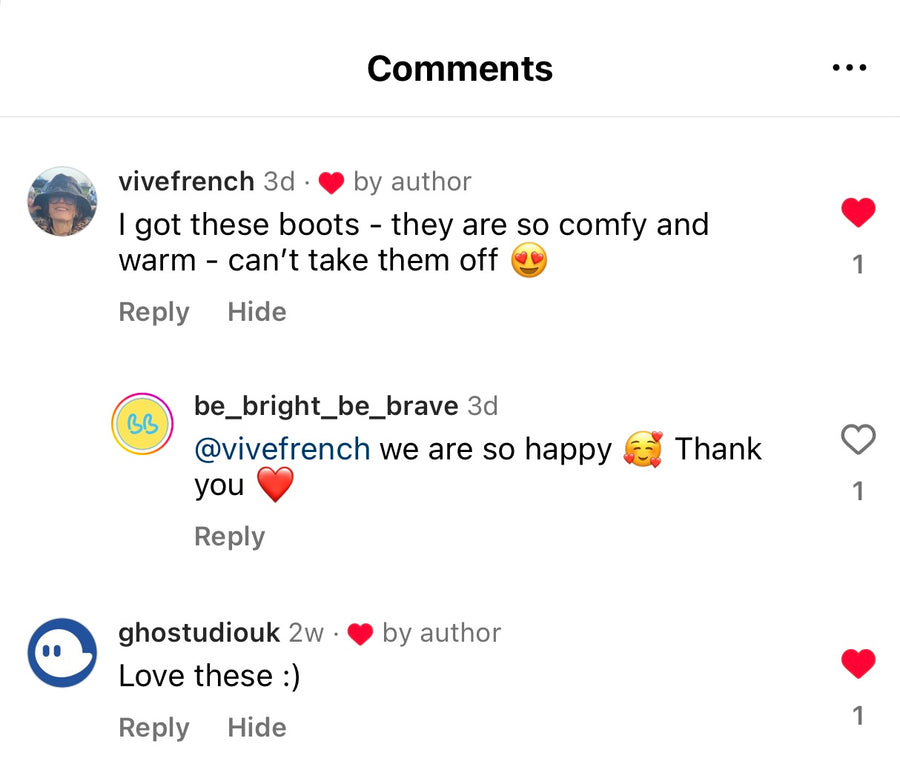
Task: Open vivefrench's profile picture
Action: [62, 201]
